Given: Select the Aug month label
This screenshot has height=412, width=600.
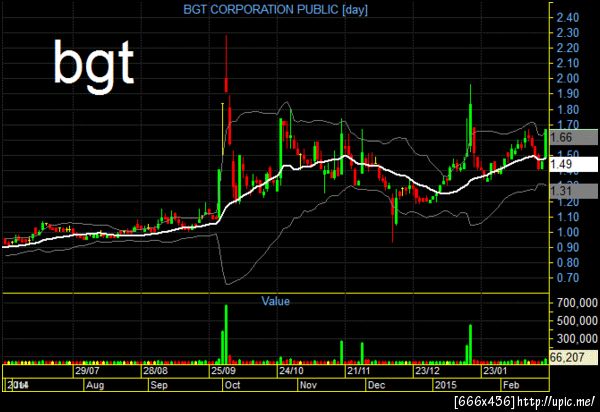Looking at the screenshot, I should click(95, 385).
